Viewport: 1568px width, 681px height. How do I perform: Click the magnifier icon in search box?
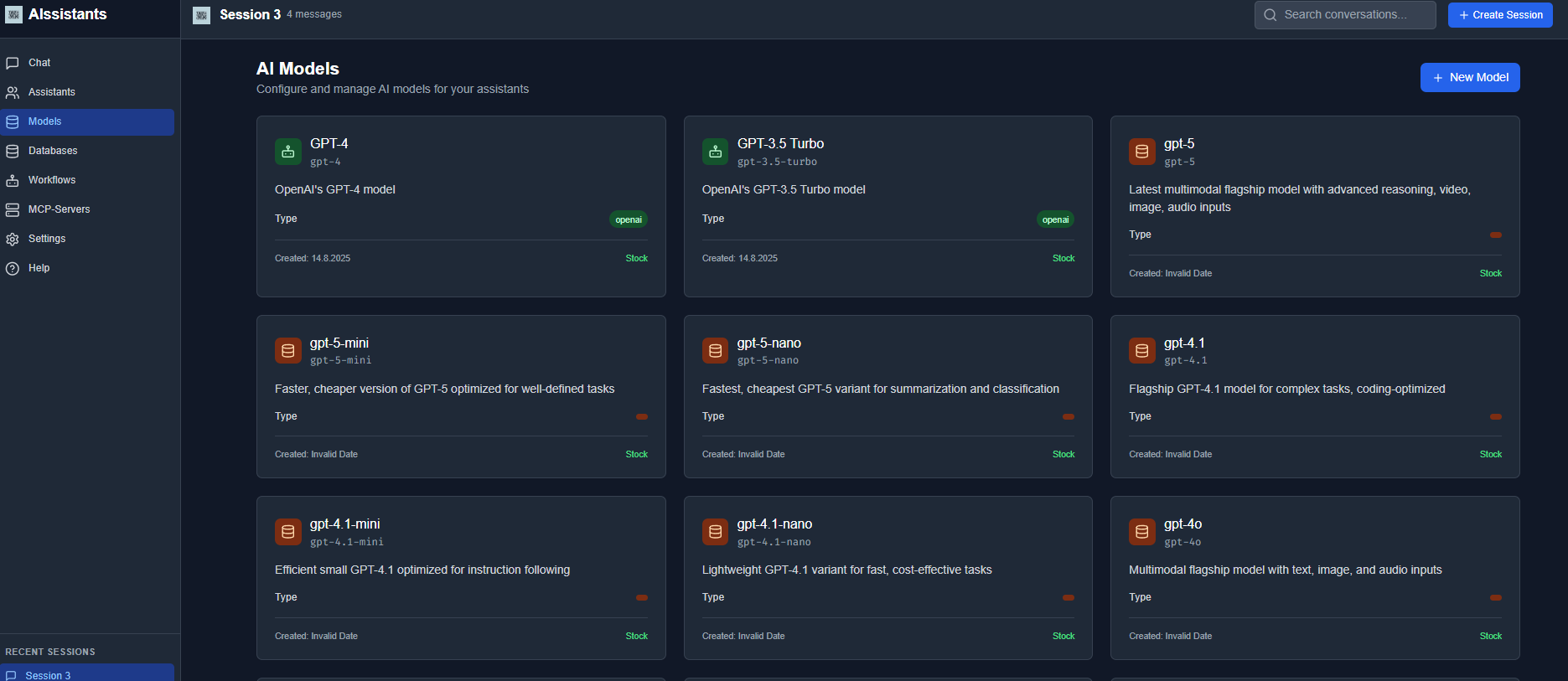(1270, 15)
